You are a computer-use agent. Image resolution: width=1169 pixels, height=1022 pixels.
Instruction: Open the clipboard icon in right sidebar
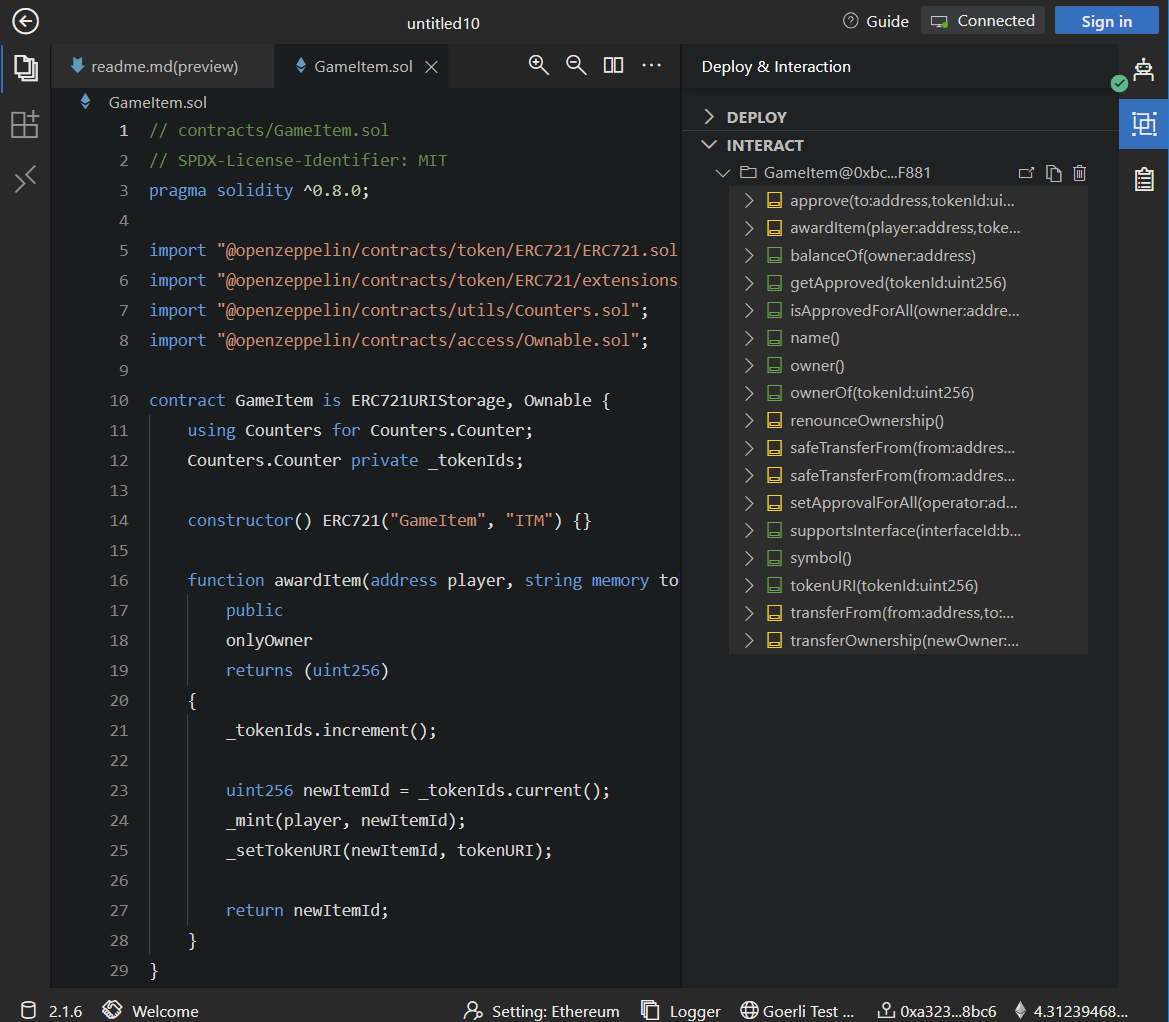1144,179
